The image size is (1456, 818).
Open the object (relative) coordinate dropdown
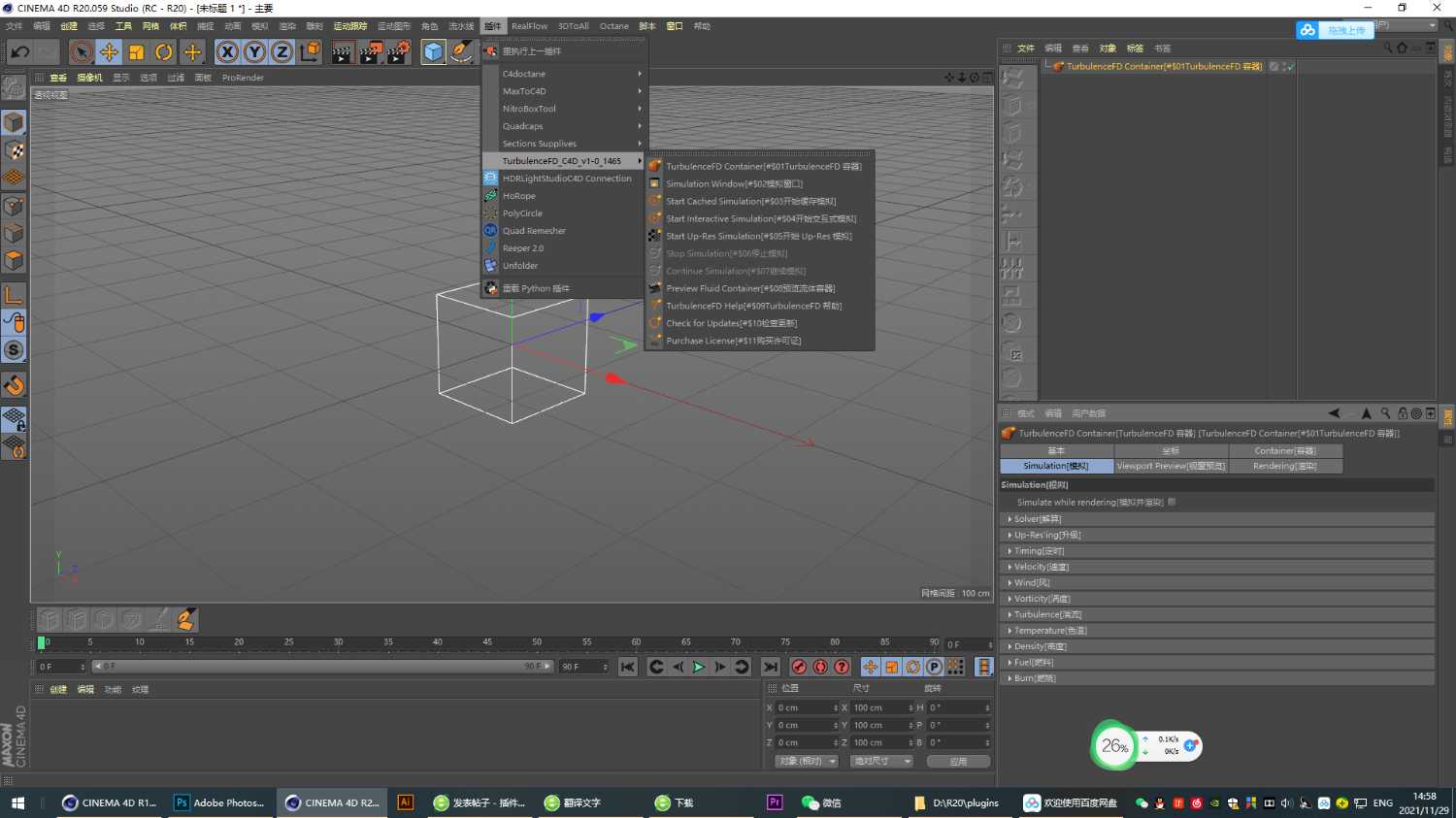point(807,761)
